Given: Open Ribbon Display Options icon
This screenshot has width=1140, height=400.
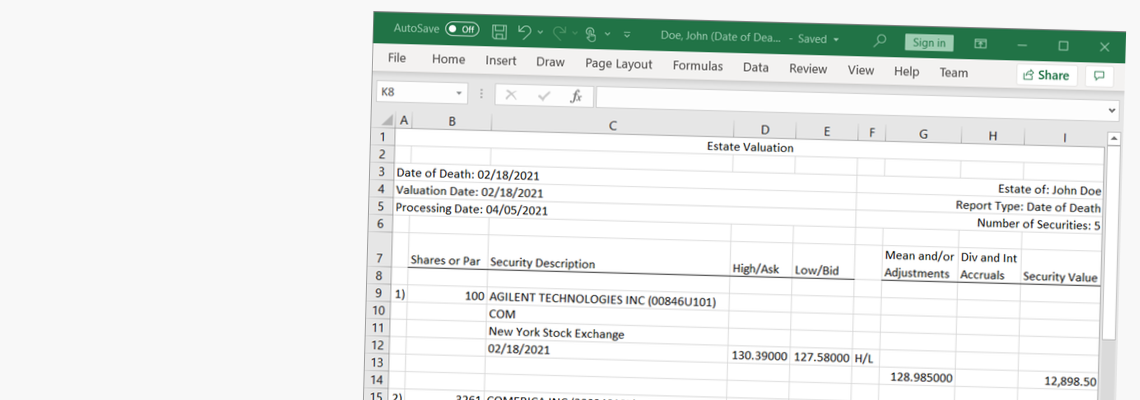Looking at the screenshot, I should [981, 44].
